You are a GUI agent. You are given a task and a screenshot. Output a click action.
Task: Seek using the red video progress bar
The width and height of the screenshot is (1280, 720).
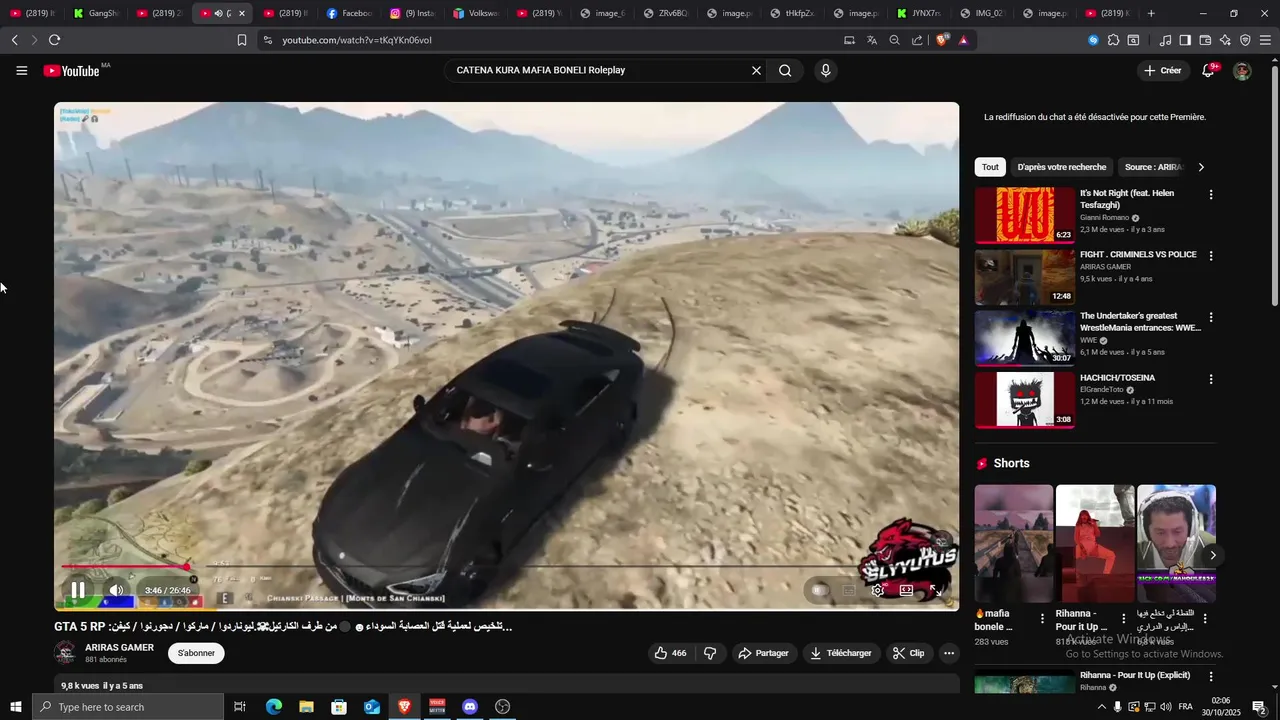click(124, 567)
